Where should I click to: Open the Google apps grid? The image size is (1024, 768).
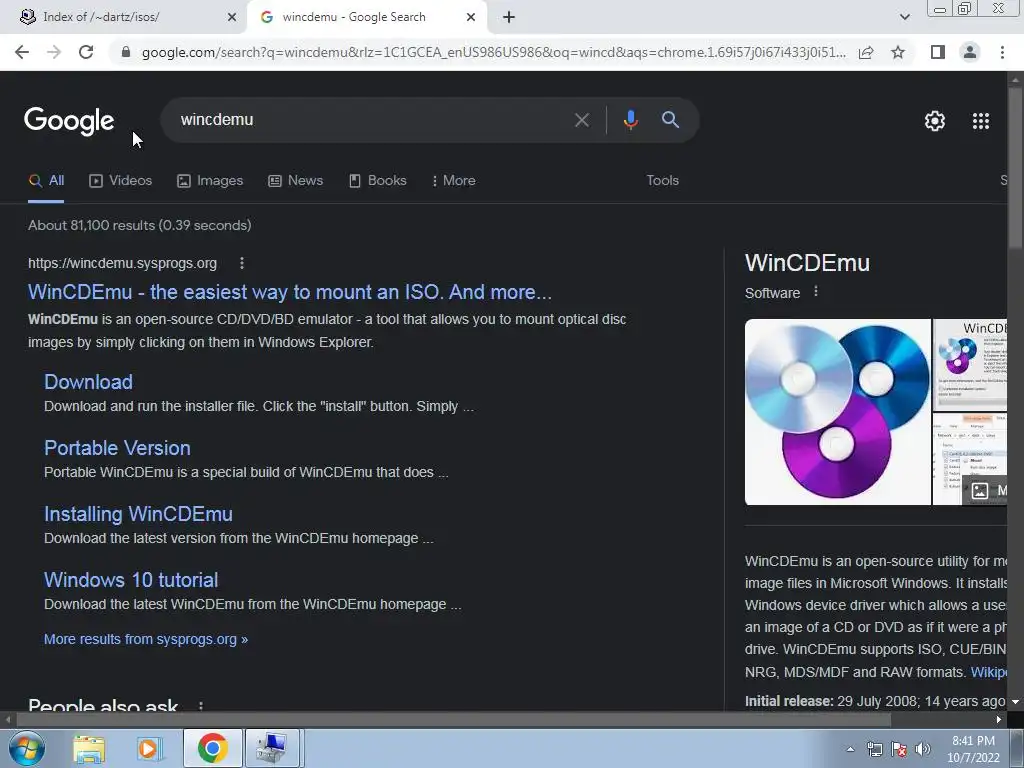pyautogui.click(x=980, y=121)
